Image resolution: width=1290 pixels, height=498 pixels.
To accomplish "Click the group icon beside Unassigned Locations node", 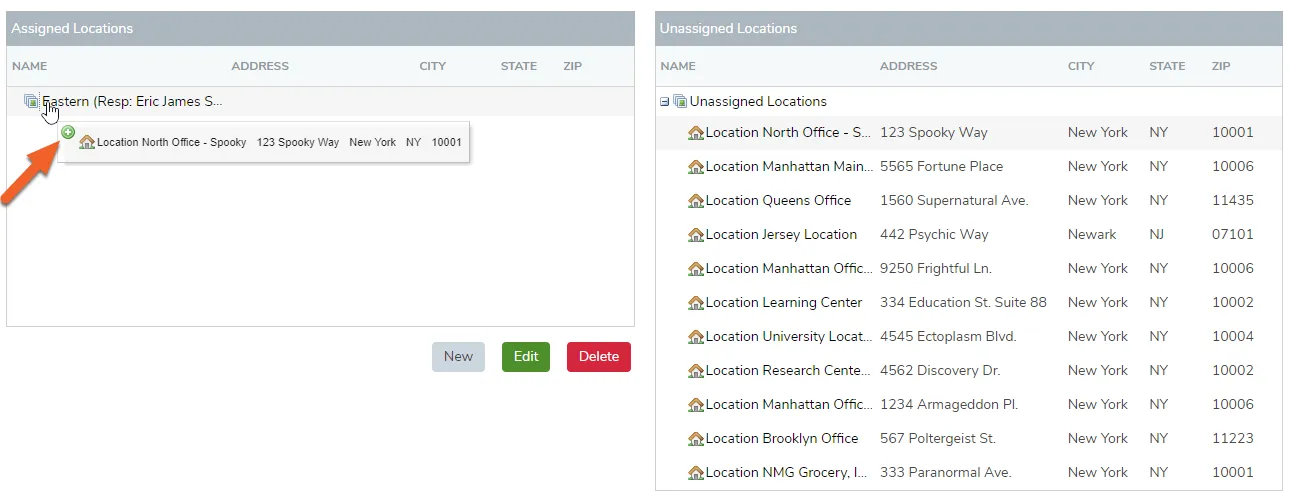I will click(x=680, y=101).
